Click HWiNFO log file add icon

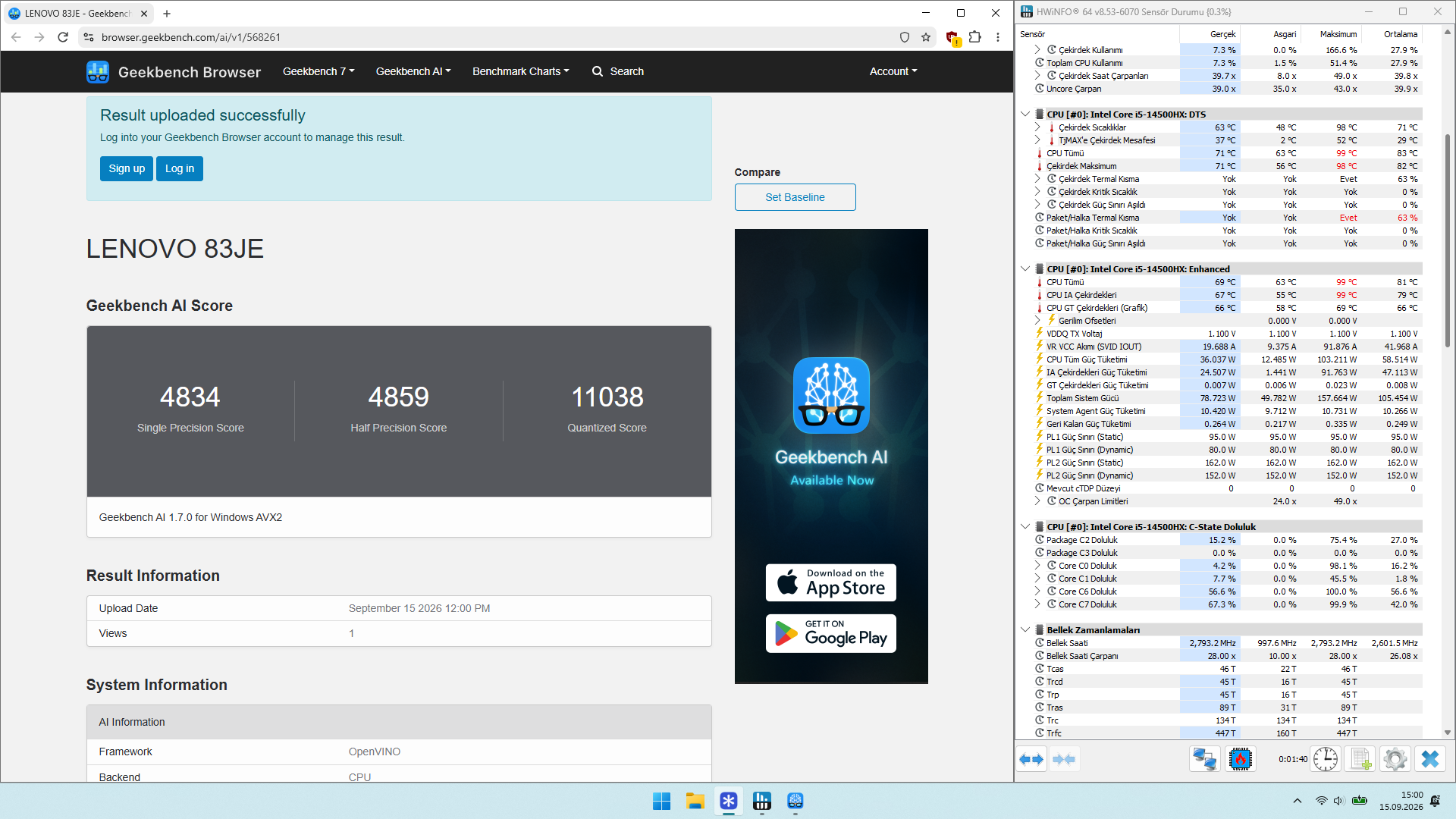pyautogui.click(x=1360, y=759)
